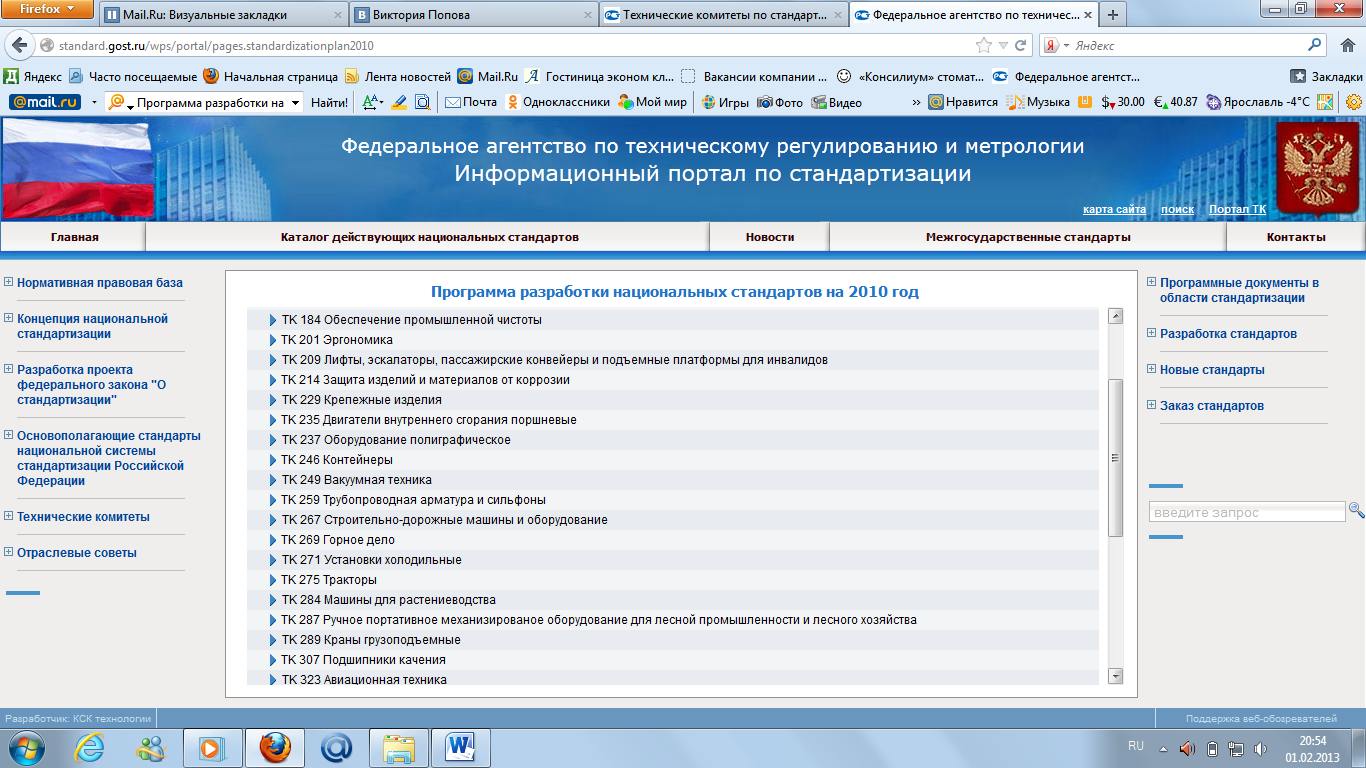Screen dimensions: 1366x768
Task: Open Microsoft Word from the taskbar
Action: click(x=460, y=747)
